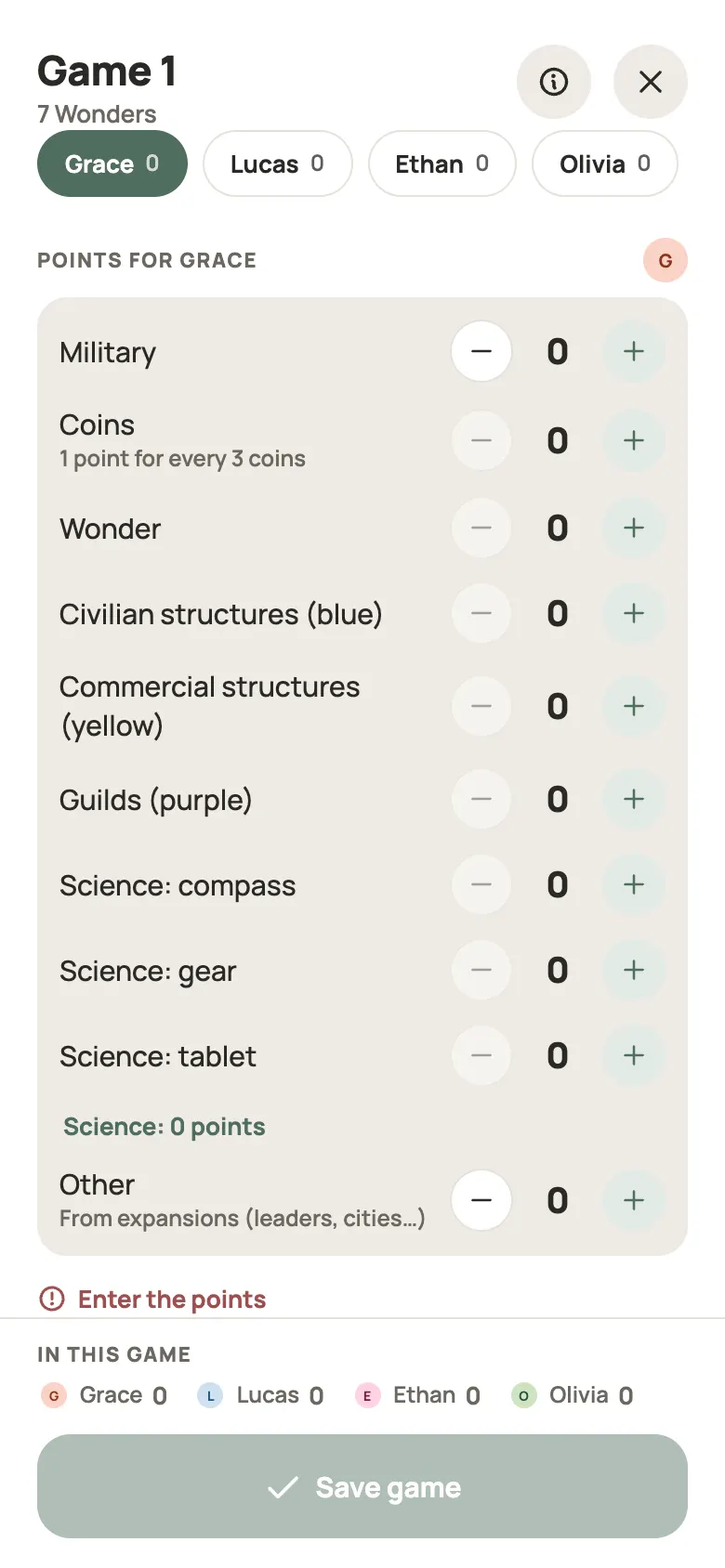Image resolution: width=725 pixels, height=1568 pixels.
Task: Open the game info icon
Action: pyautogui.click(x=554, y=82)
